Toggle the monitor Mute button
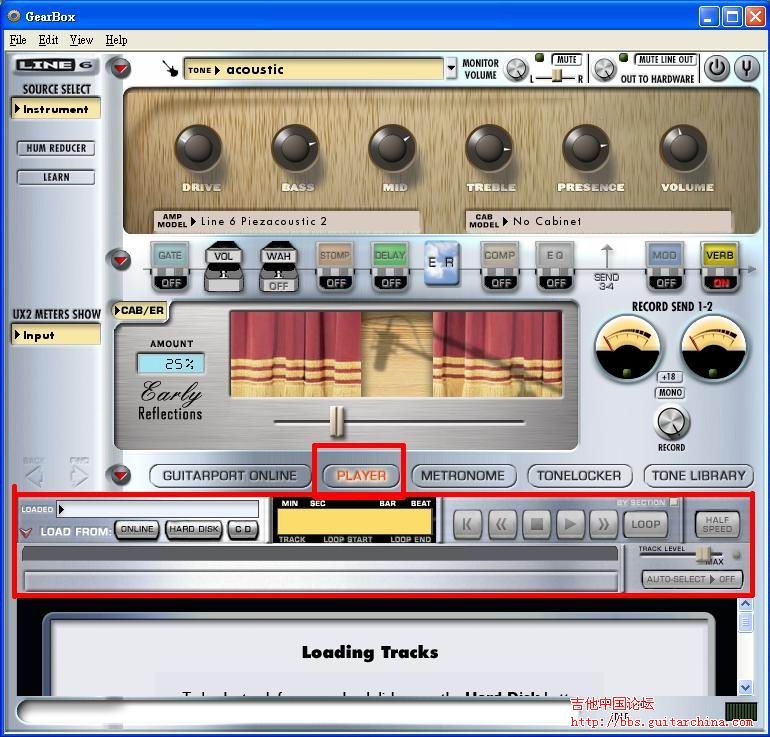Image resolution: width=770 pixels, height=737 pixels. [x=567, y=60]
